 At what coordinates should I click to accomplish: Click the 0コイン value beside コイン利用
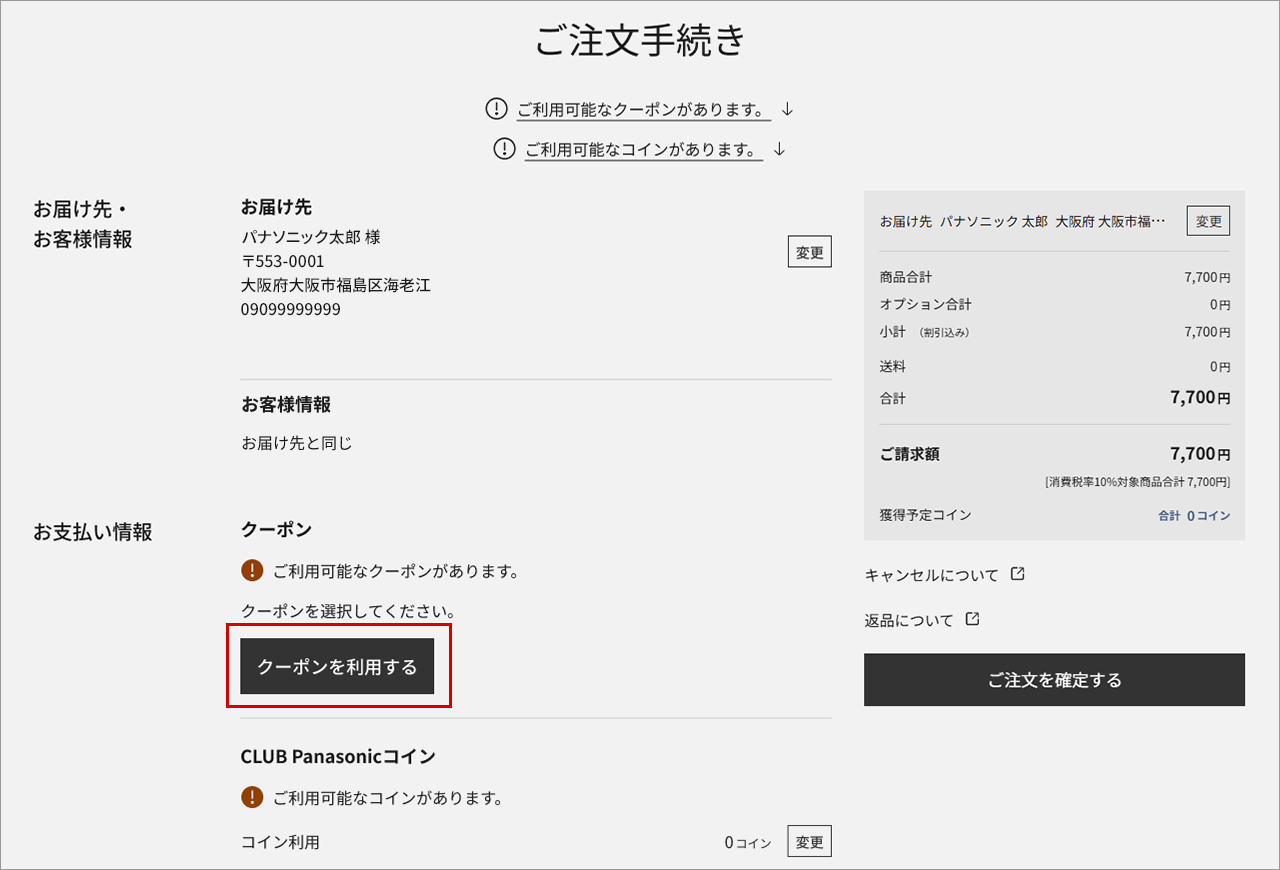pyautogui.click(x=747, y=841)
